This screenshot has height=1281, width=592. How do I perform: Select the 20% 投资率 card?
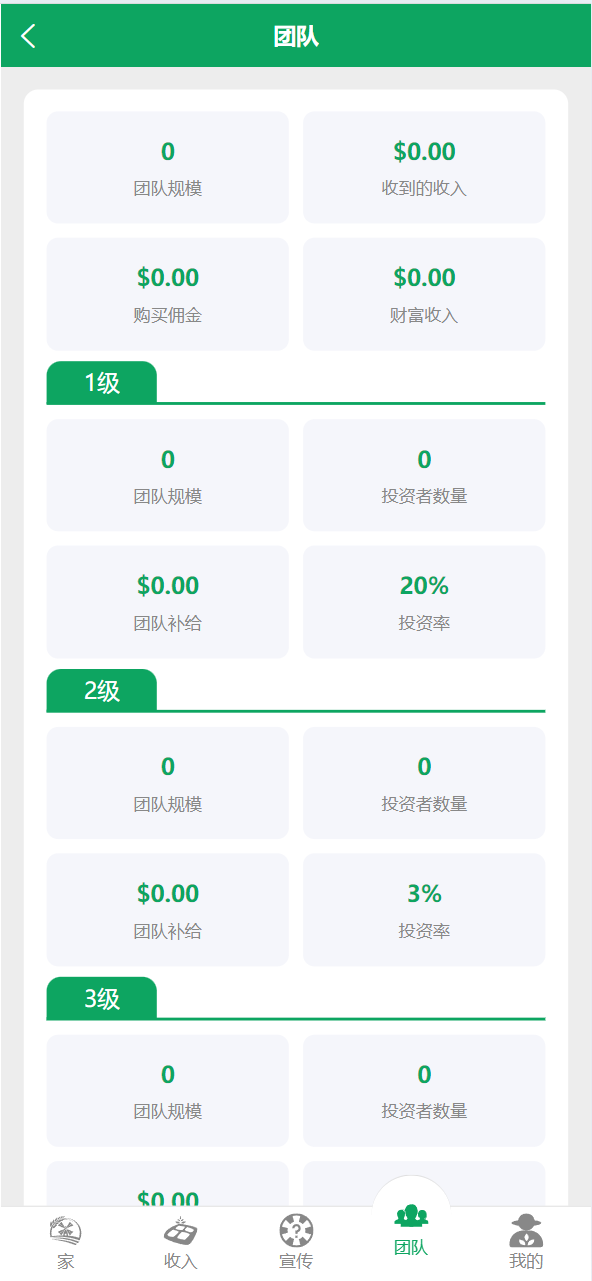pyautogui.click(x=424, y=602)
